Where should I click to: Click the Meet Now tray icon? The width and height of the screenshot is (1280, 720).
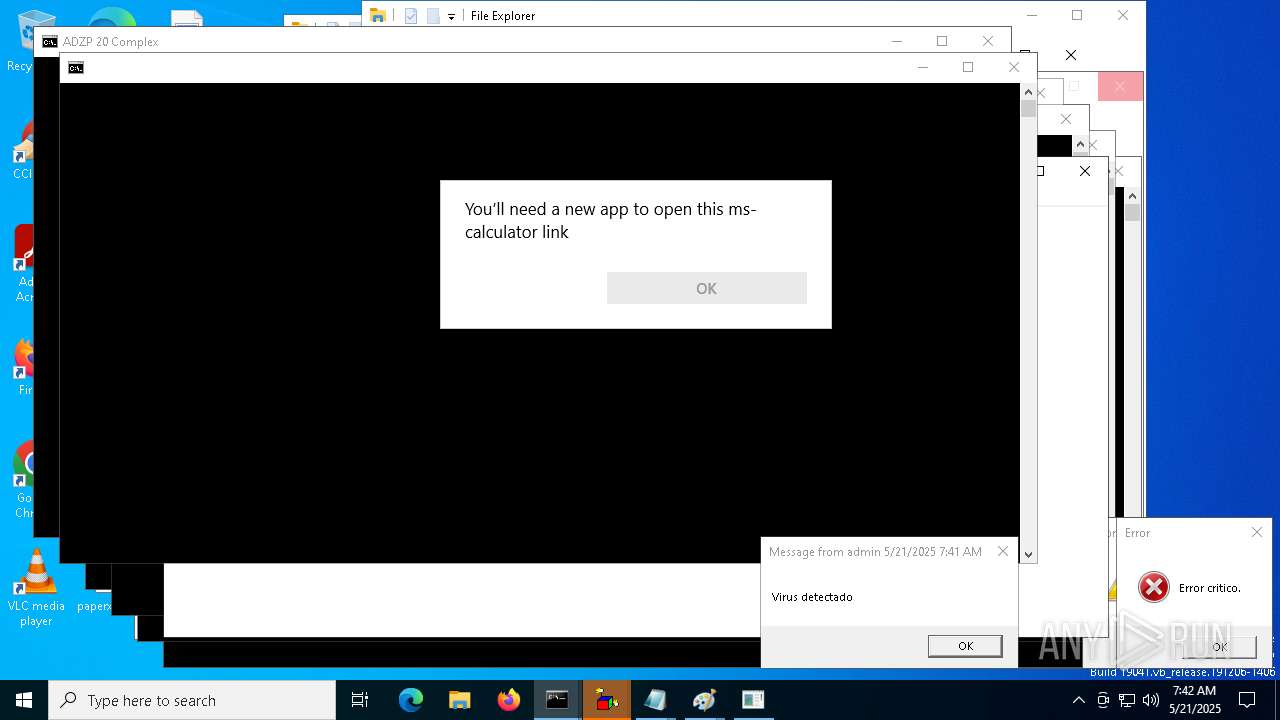click(1103, 700)
